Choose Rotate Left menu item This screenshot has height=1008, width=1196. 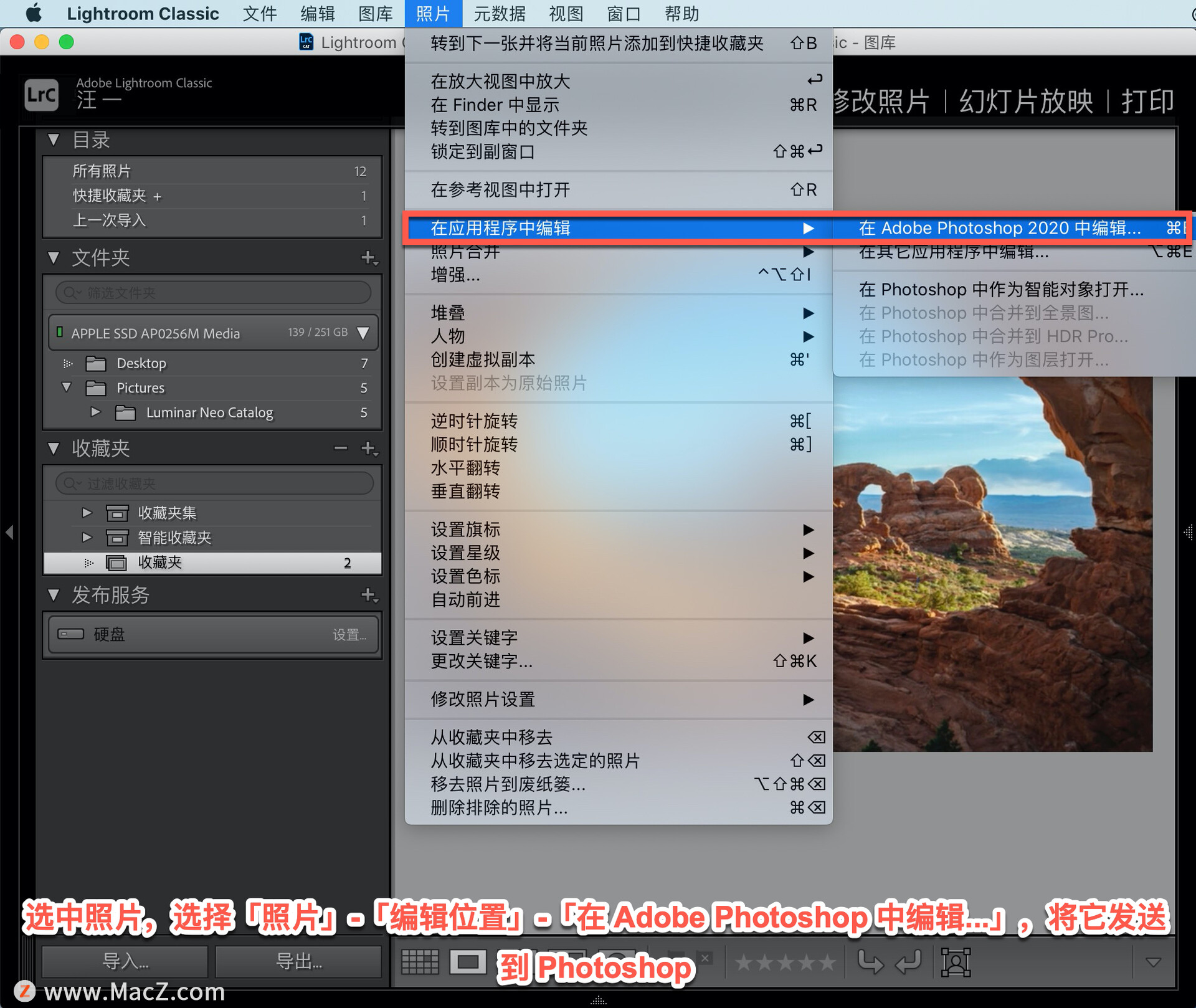tap(619, 421)
